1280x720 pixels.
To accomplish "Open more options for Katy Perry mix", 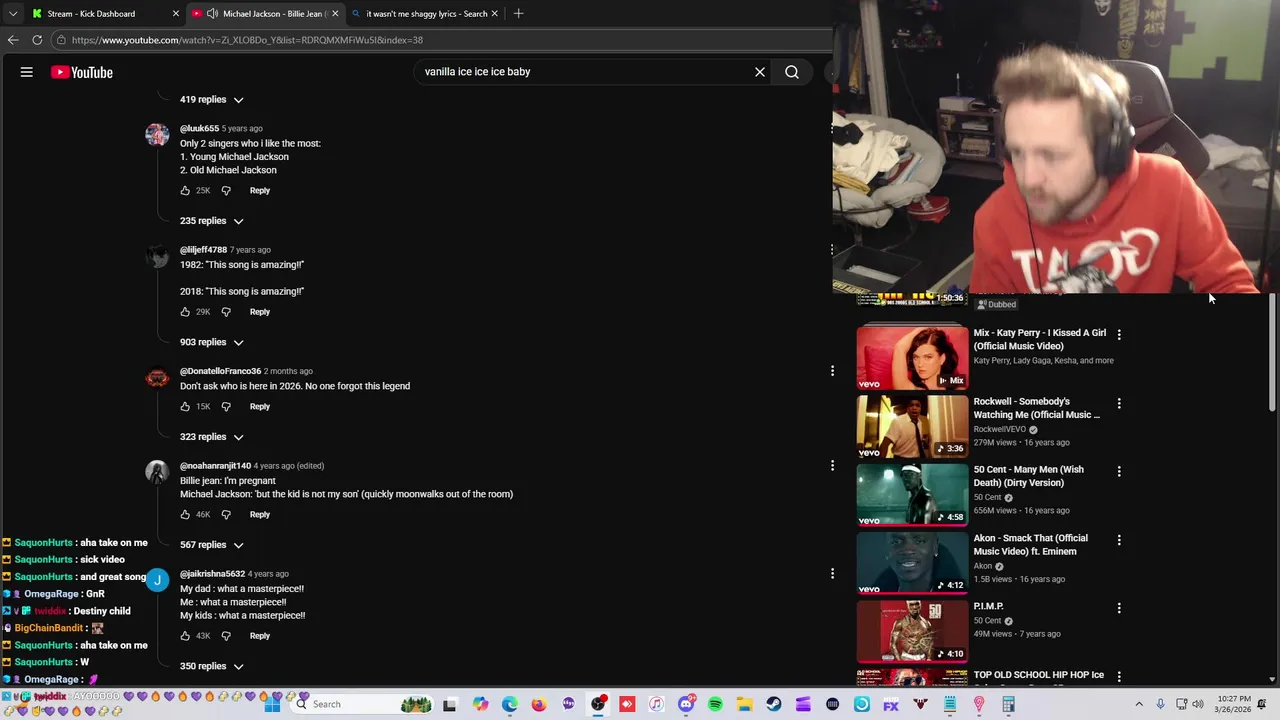I will 1119,334.
